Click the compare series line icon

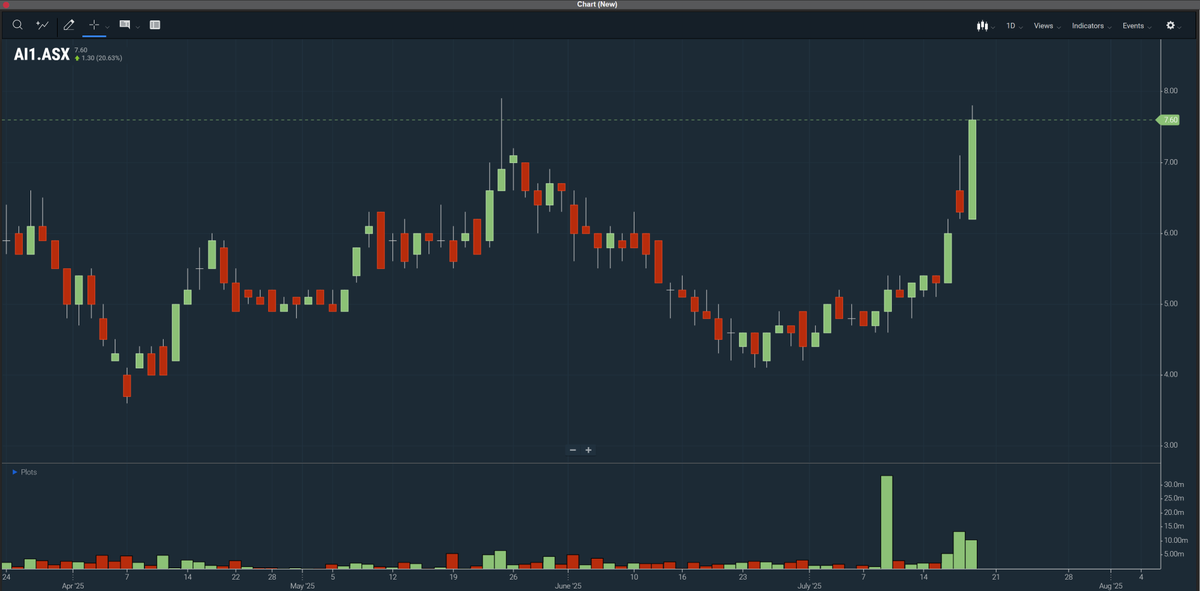coord(42,25)
